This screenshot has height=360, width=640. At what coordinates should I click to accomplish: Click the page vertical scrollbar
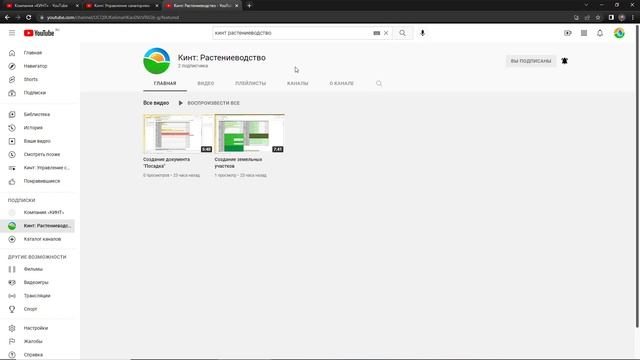(637, 176)
